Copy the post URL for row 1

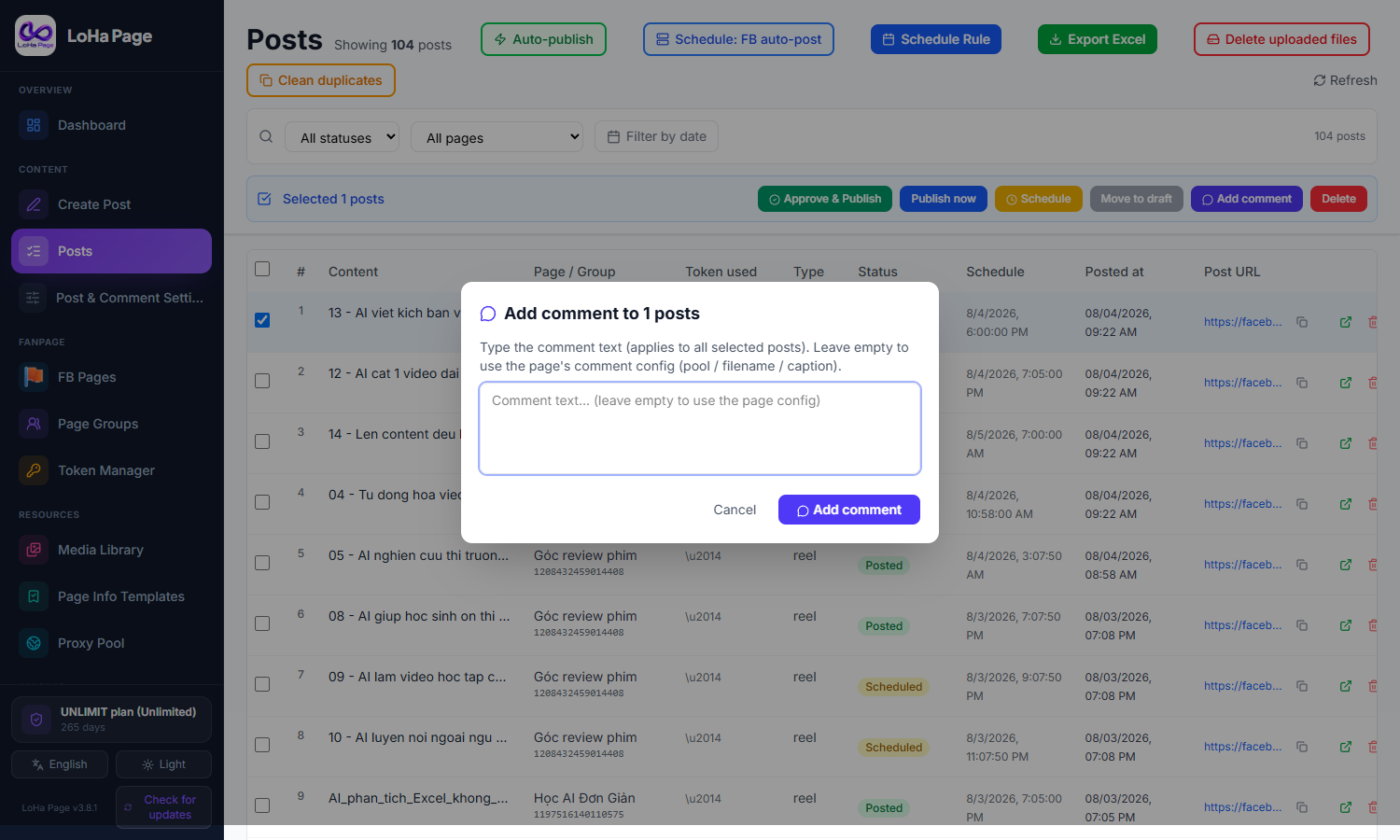[1302, 322]
